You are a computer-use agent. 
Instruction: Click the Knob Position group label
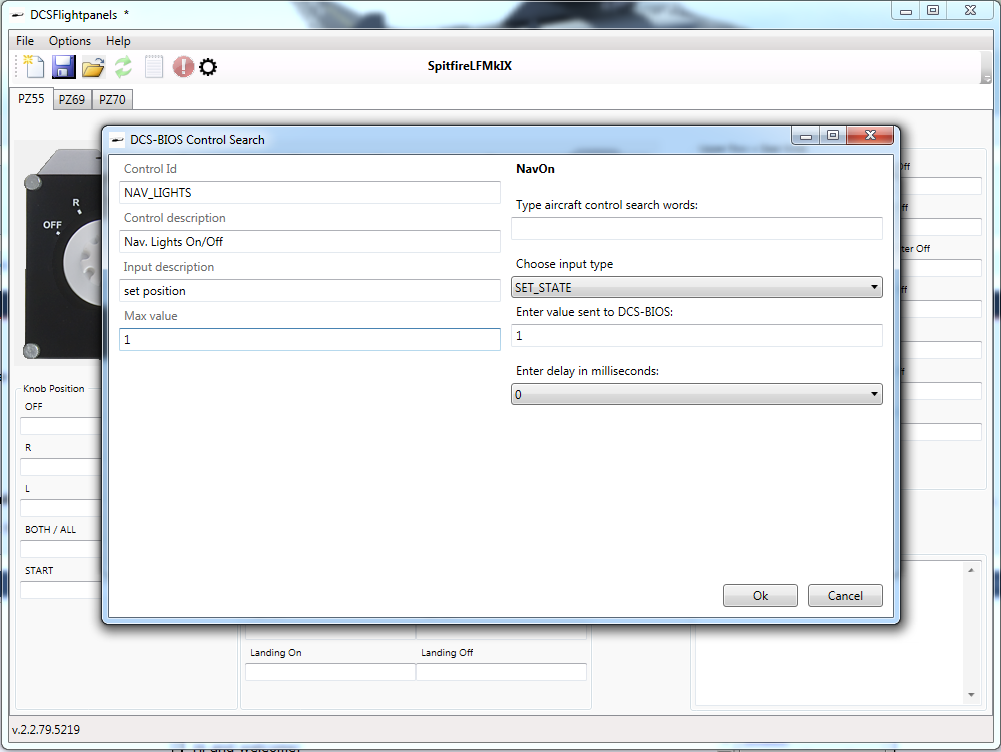[54, 389]
